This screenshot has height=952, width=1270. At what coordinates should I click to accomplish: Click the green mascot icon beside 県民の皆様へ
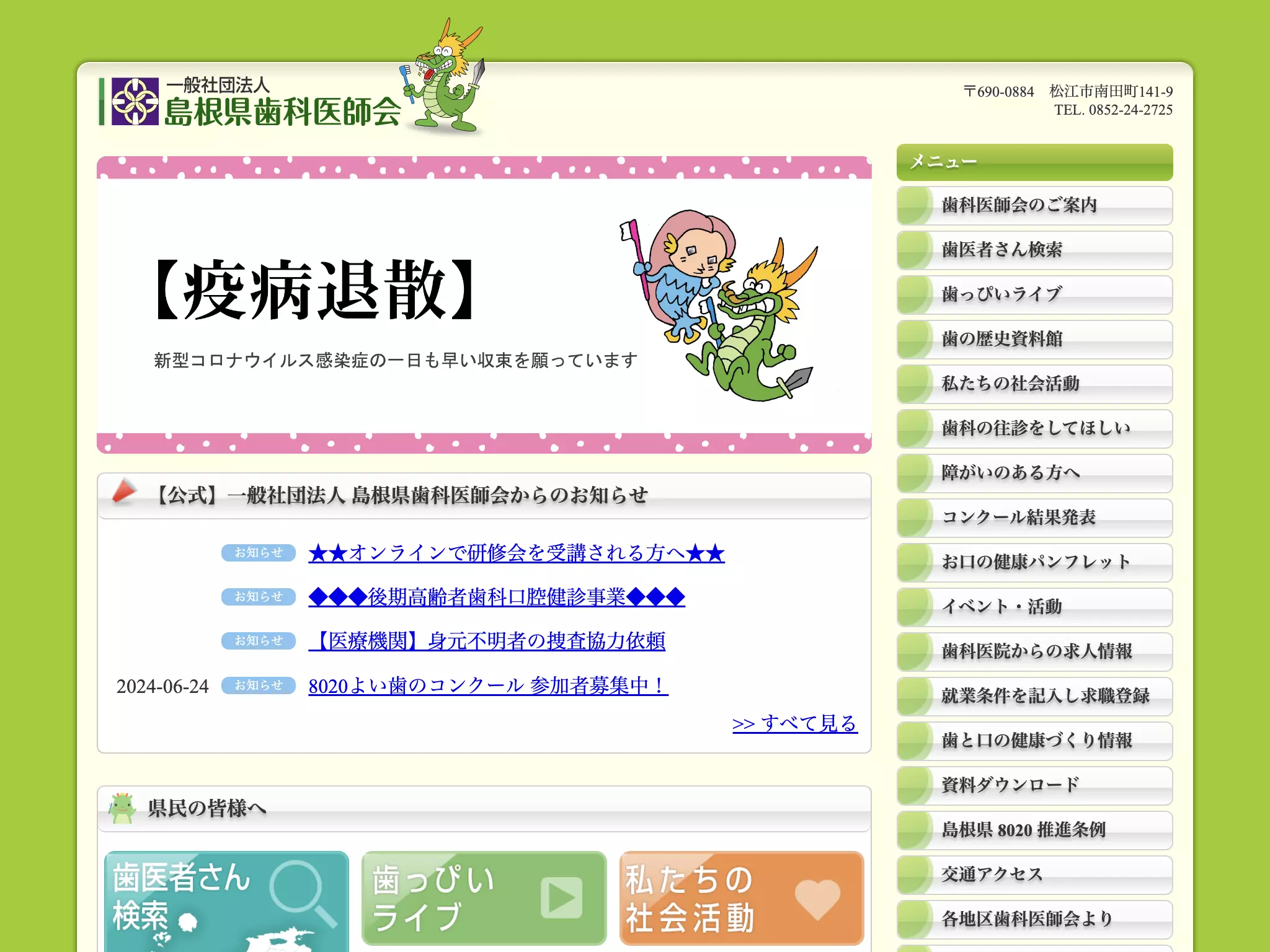click(x=122, y=808)
